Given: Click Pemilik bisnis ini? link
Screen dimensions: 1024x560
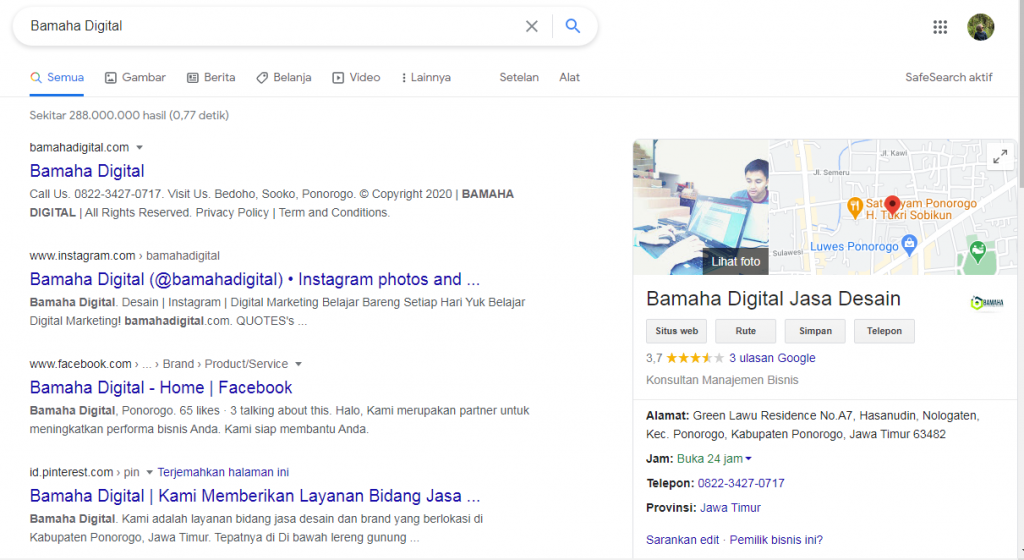Looking at the screenshot, I should point(776,540).
